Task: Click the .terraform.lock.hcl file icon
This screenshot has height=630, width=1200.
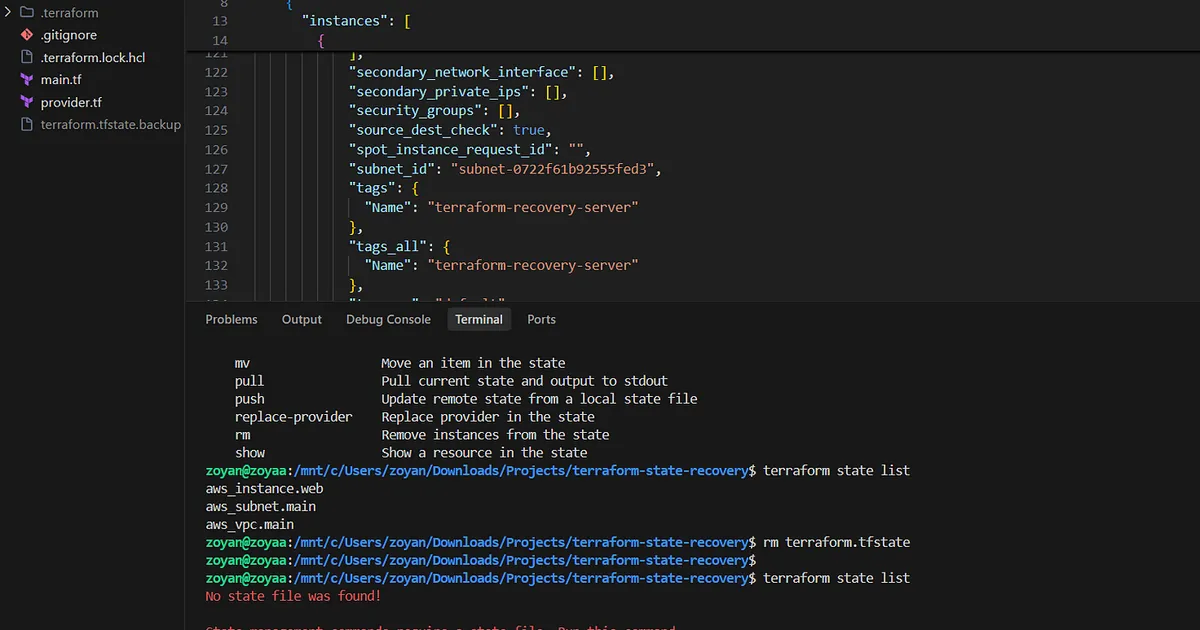Action: click(27, 57)
